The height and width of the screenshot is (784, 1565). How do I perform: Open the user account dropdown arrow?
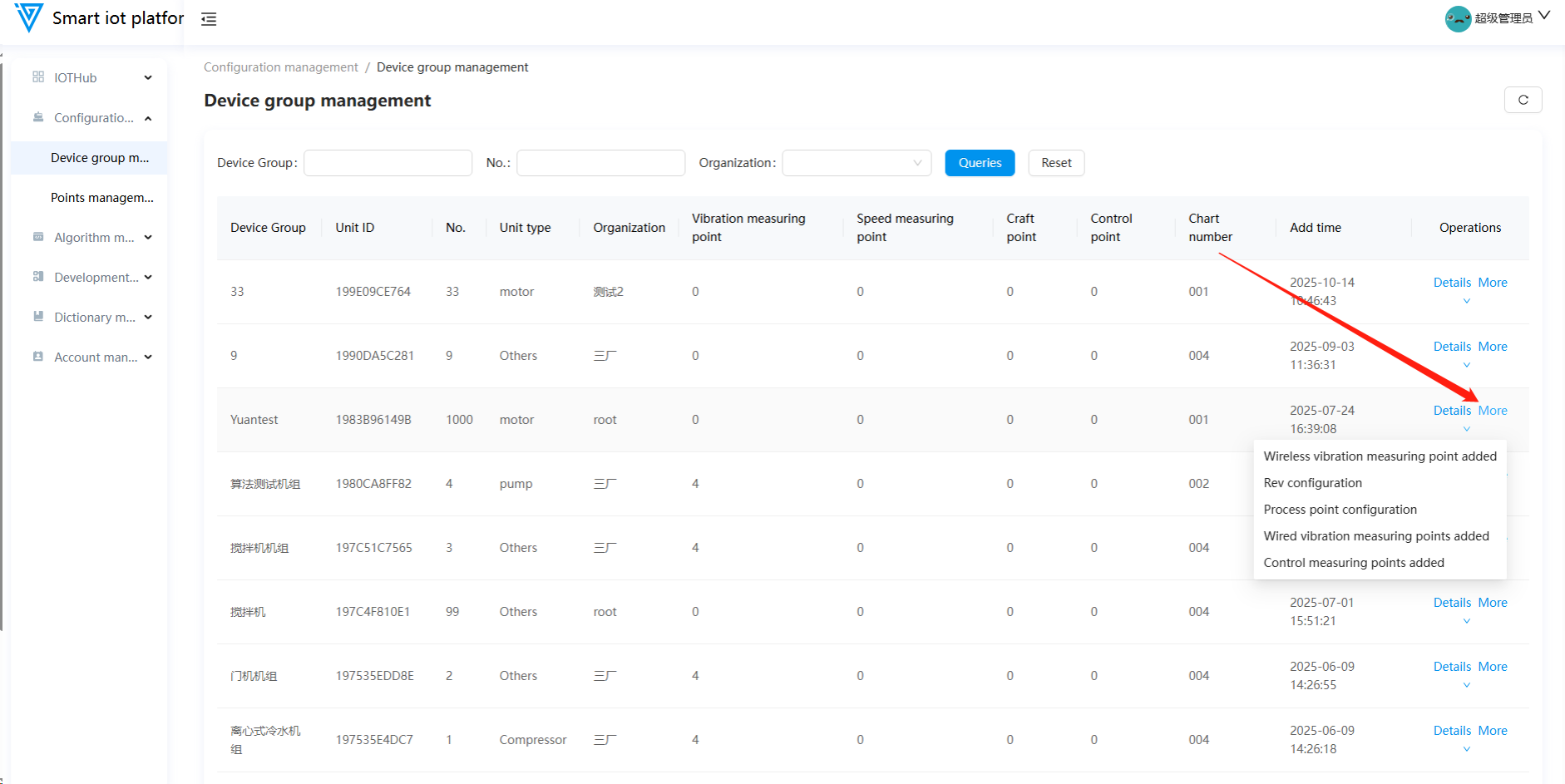point(1544,16)
